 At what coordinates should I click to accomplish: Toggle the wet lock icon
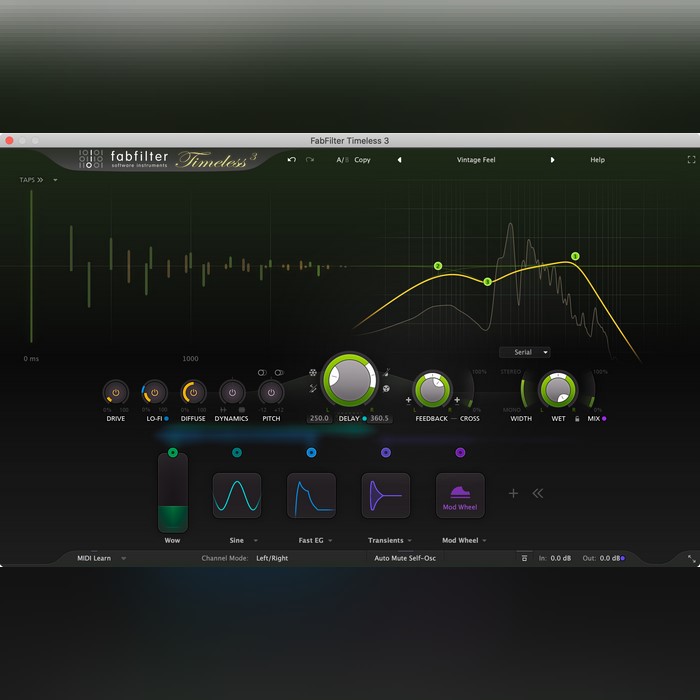(576, 419)
